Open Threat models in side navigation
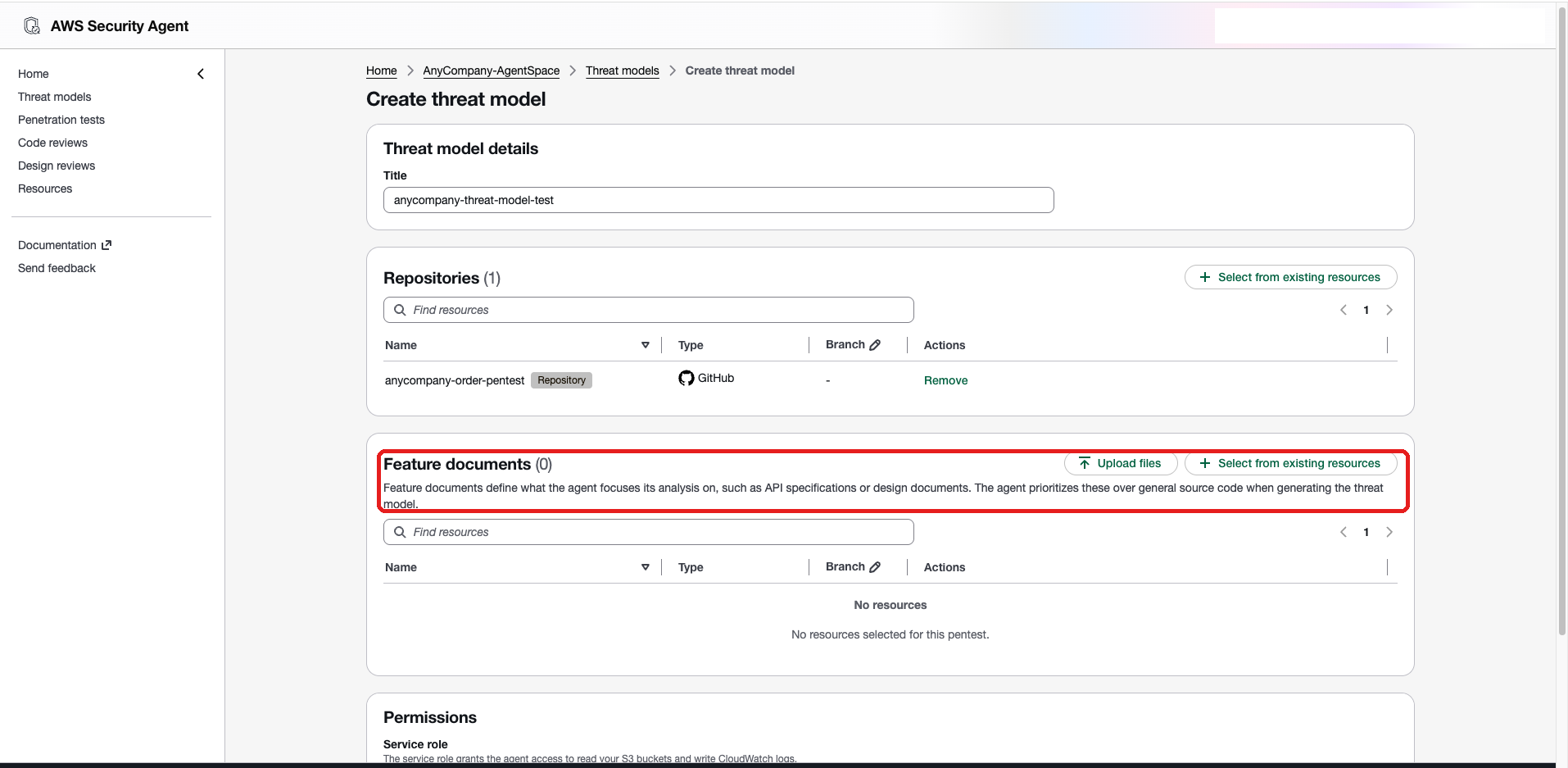This screenshot has width=1568, height=768. point(55,97)
